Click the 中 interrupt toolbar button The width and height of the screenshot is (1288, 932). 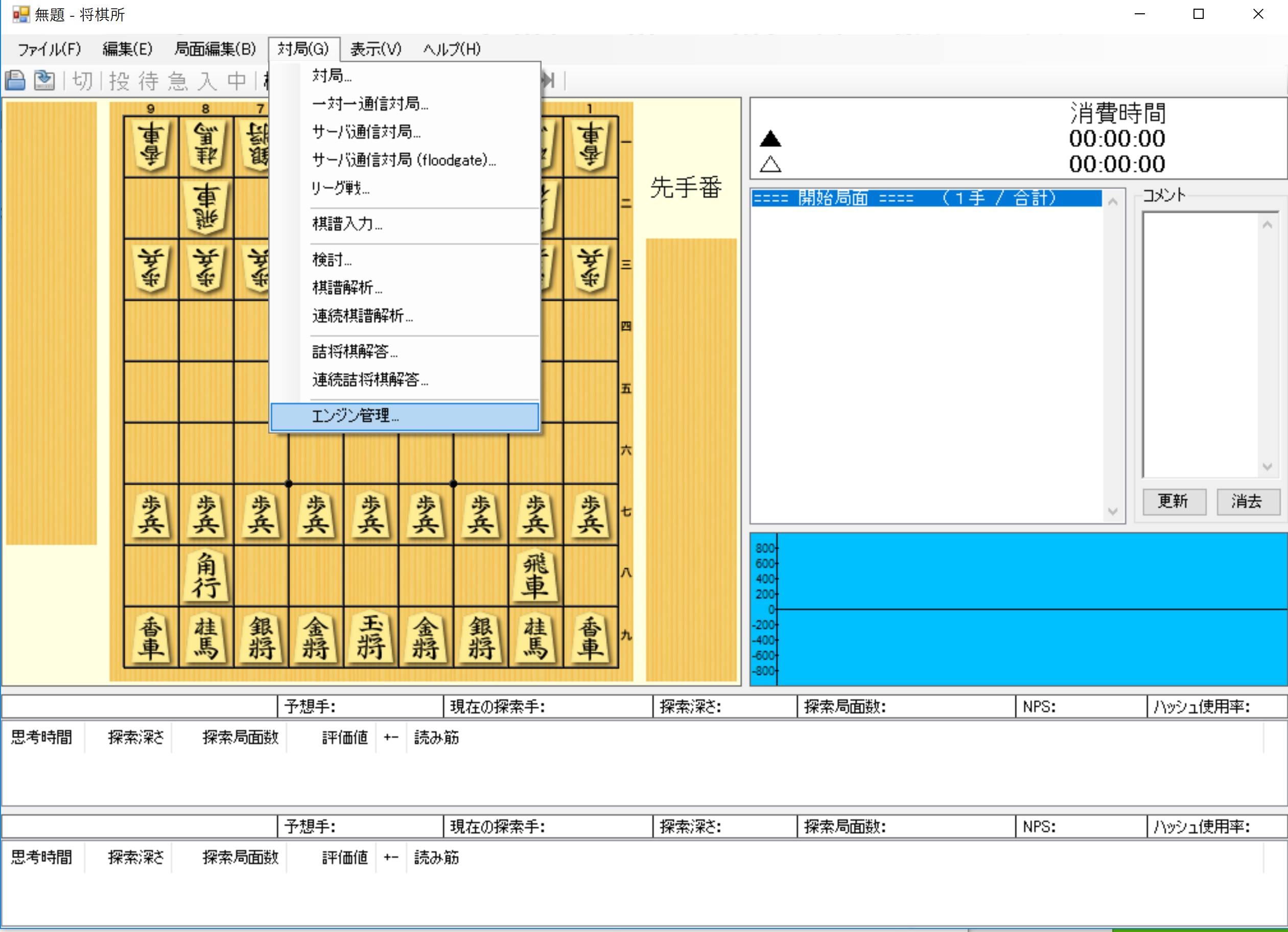[x=237, y=81]
